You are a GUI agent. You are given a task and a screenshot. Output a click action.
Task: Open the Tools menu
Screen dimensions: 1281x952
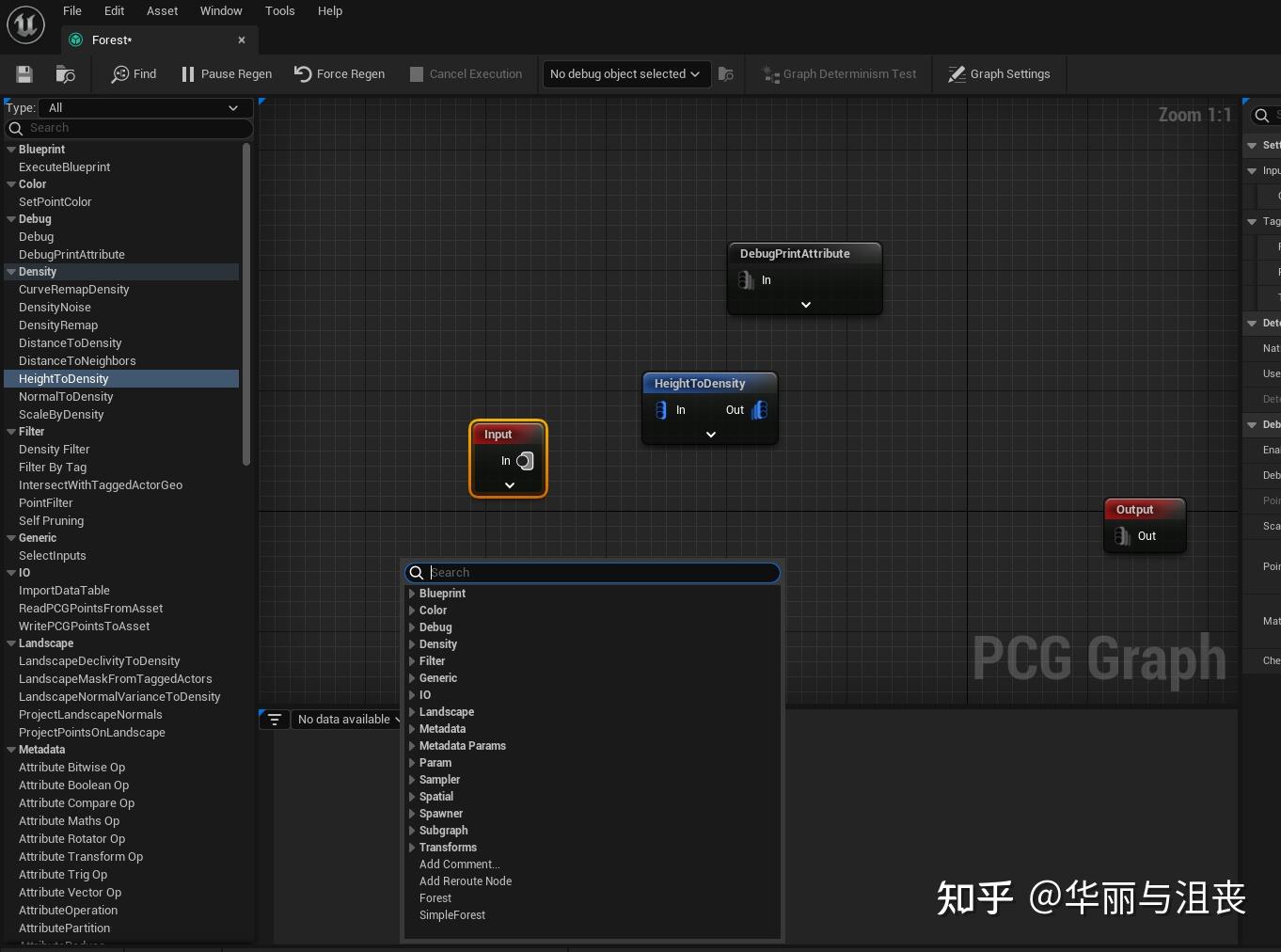pos(279,10)
